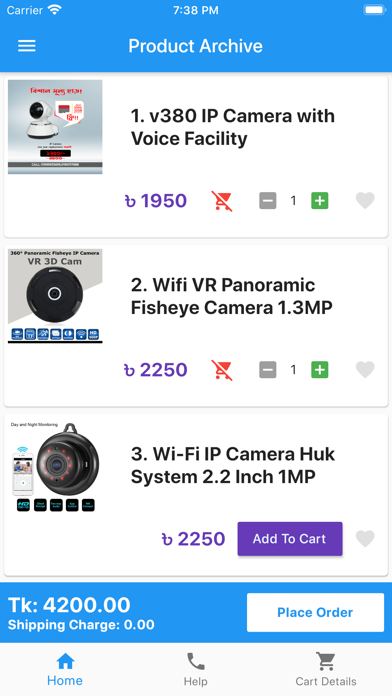Toggle favorite heart on Wifi VR Fisheye Camera
This screenshot has height=696, width=392.
pyautogui.click(x=365, y=370)
